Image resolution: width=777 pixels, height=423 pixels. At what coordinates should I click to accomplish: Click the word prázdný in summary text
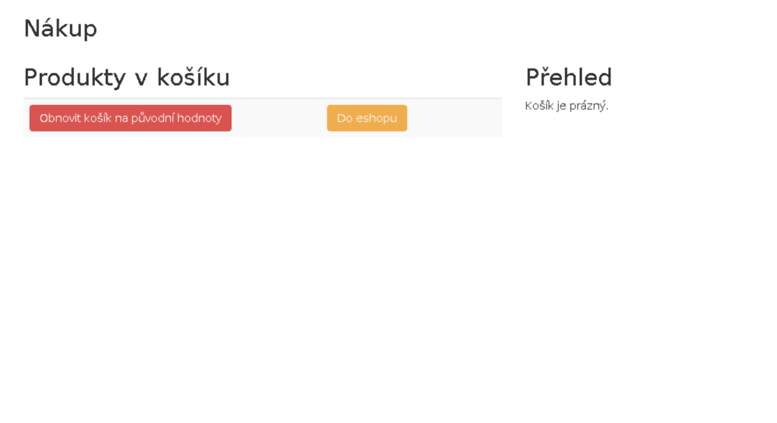tap(589, 106)
